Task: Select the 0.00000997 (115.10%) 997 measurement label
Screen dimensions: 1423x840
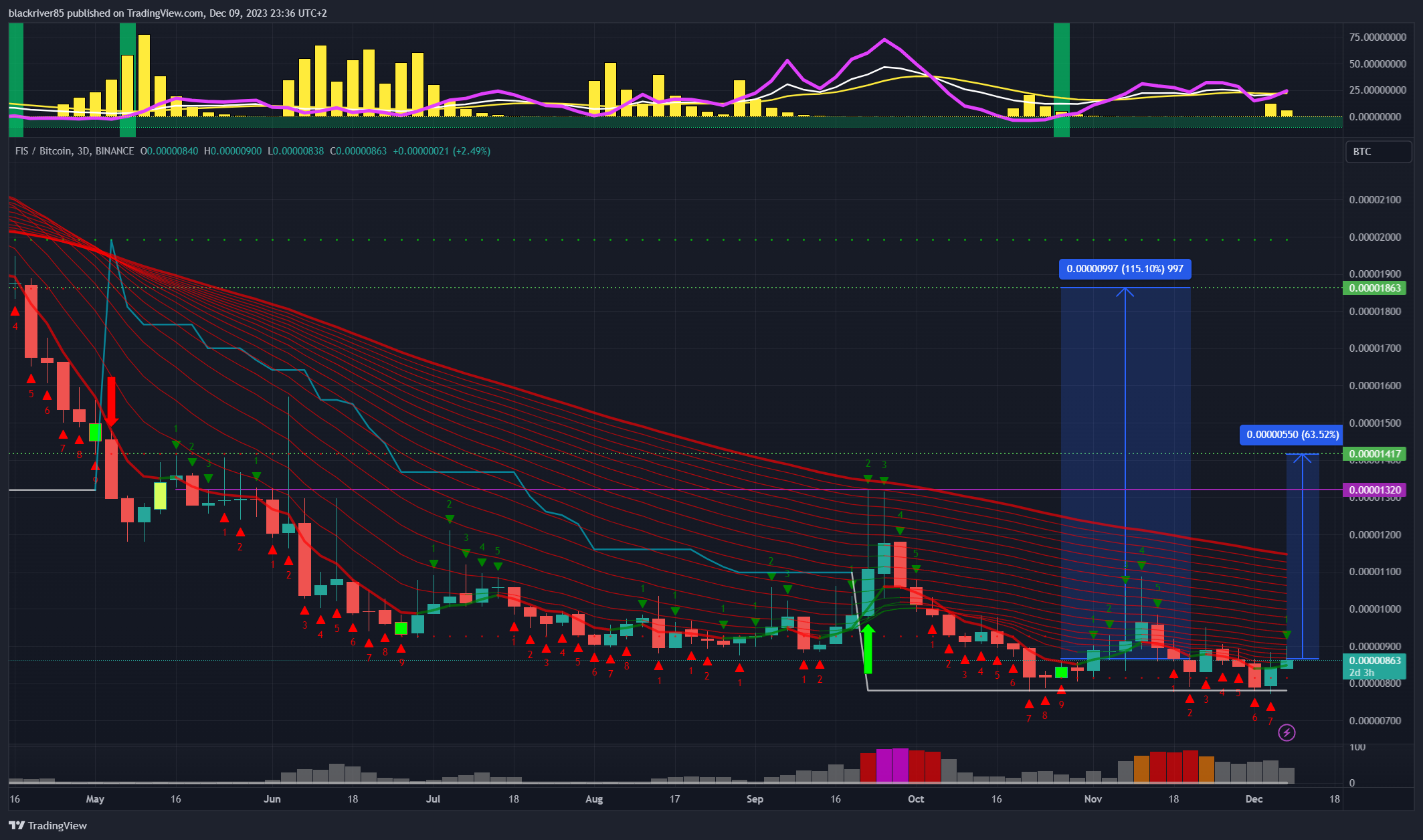Action: (1125, 269)
